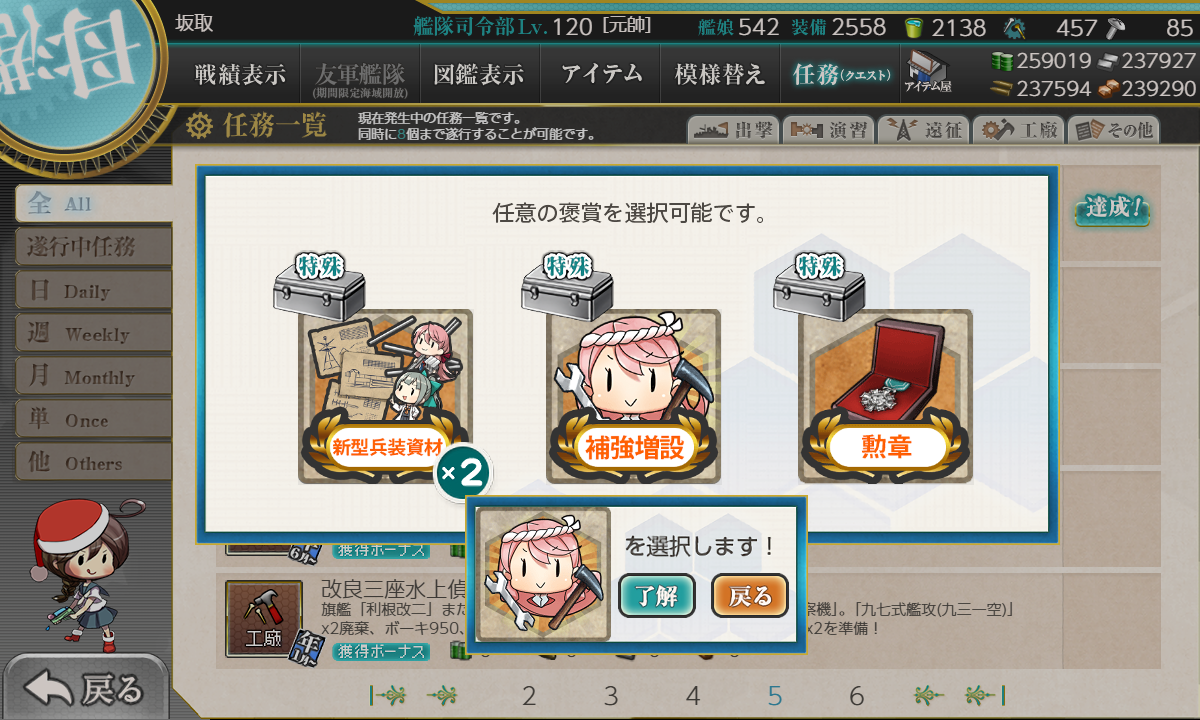Viewport: 1200px width, 720px height.
Task: Go to quest list page 6
Action: point(856,696)
